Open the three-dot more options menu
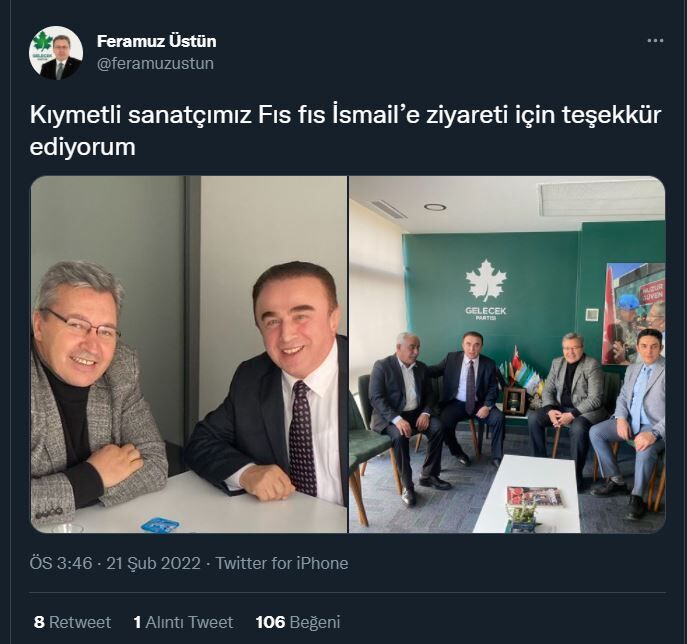This screenshot has height=644, width=687. tap(655, 41)
